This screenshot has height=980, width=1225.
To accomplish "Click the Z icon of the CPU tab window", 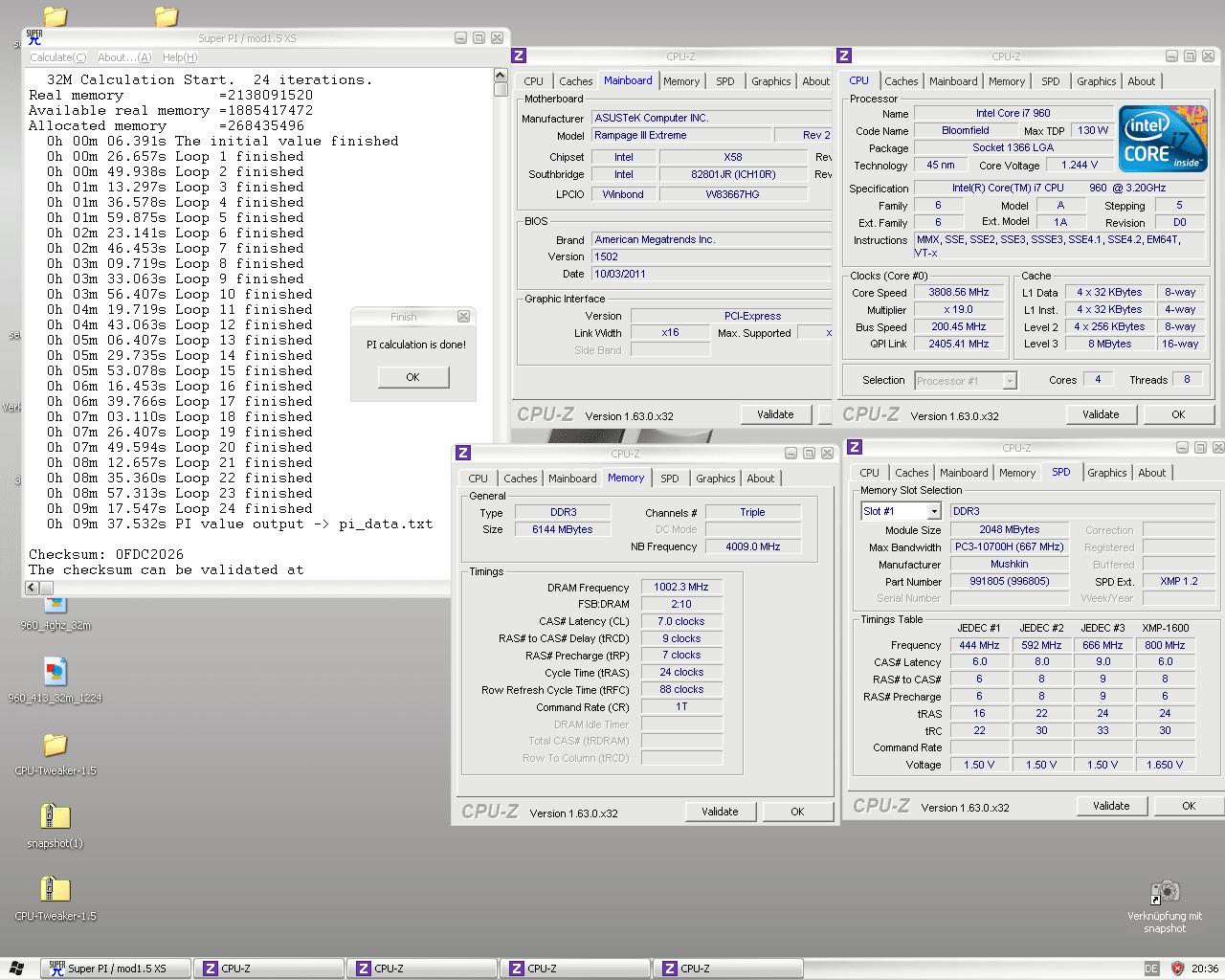I will 844,56.
